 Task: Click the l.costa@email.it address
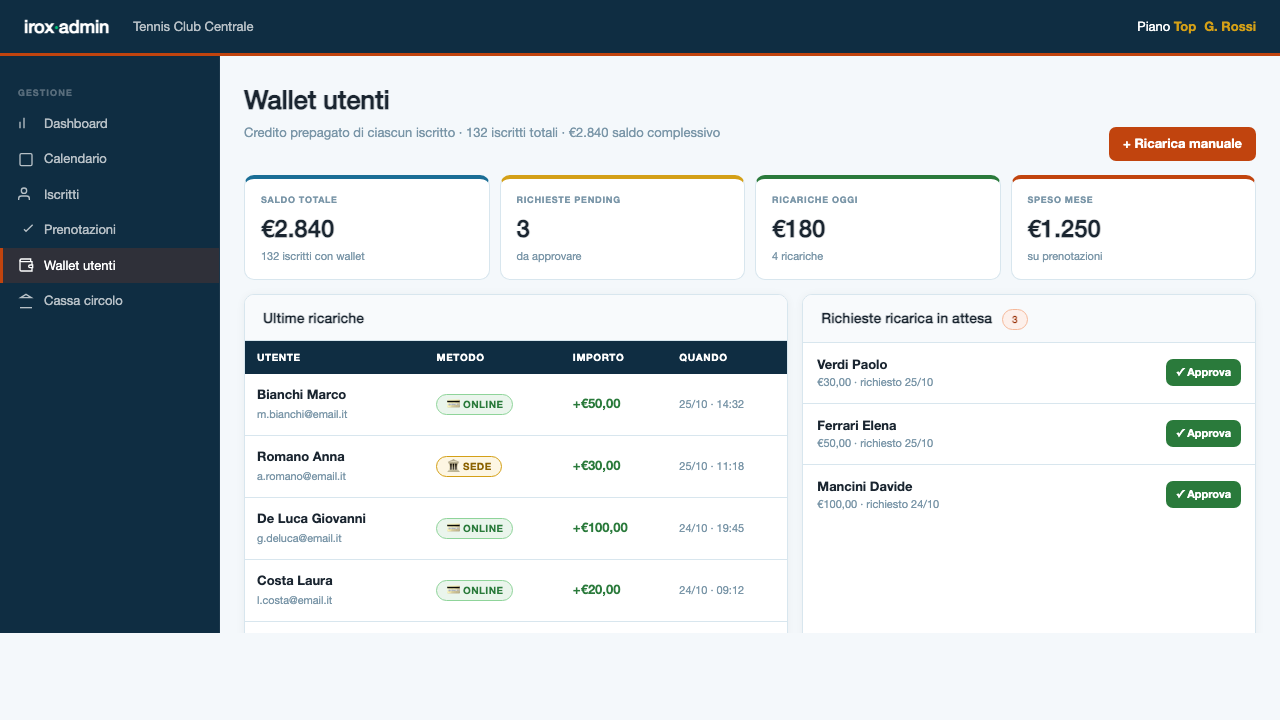(x=294, y=600)
